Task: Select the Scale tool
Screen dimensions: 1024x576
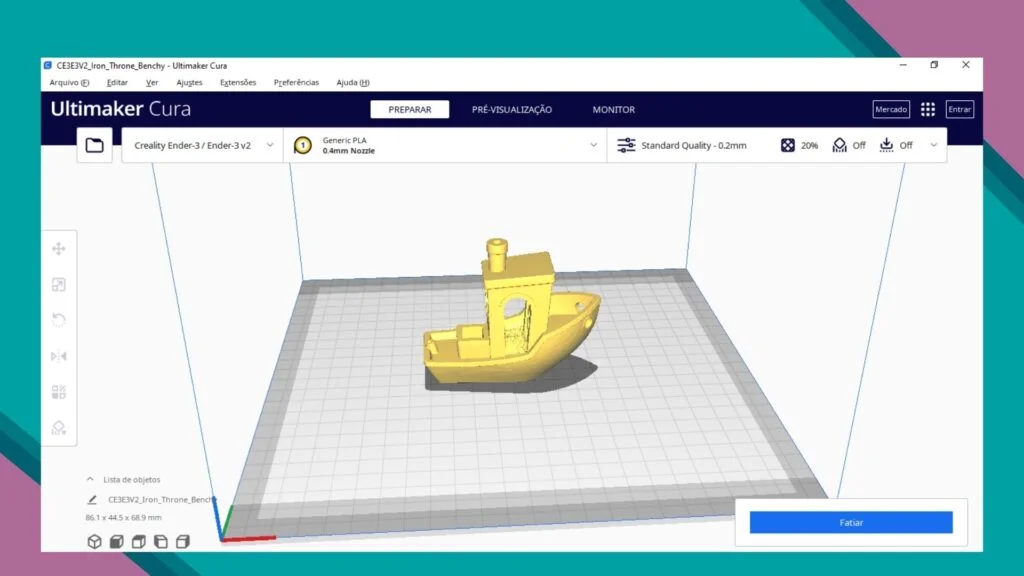Action: point(59,285)
